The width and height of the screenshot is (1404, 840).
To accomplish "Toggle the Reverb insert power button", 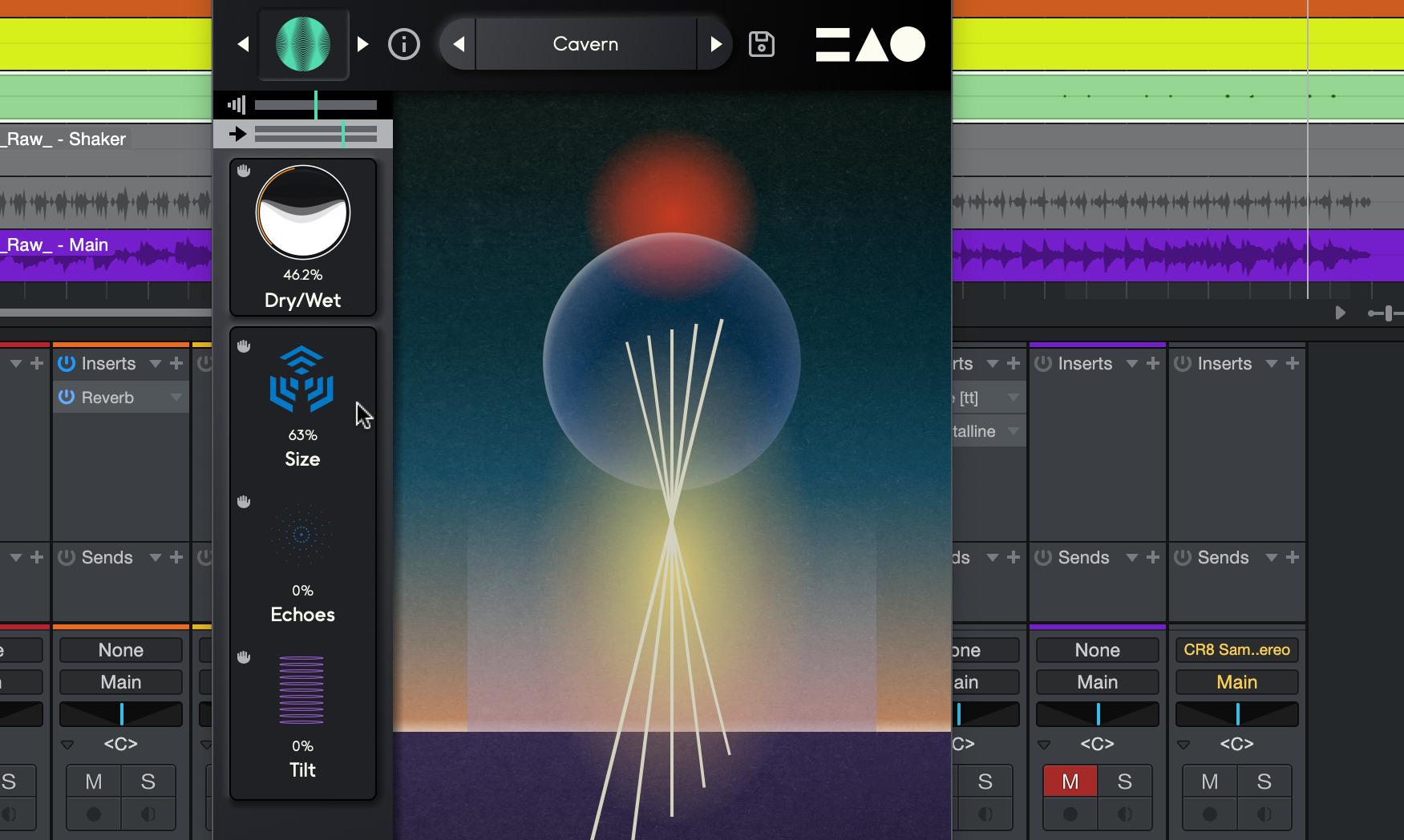I will tap(67, 397).
